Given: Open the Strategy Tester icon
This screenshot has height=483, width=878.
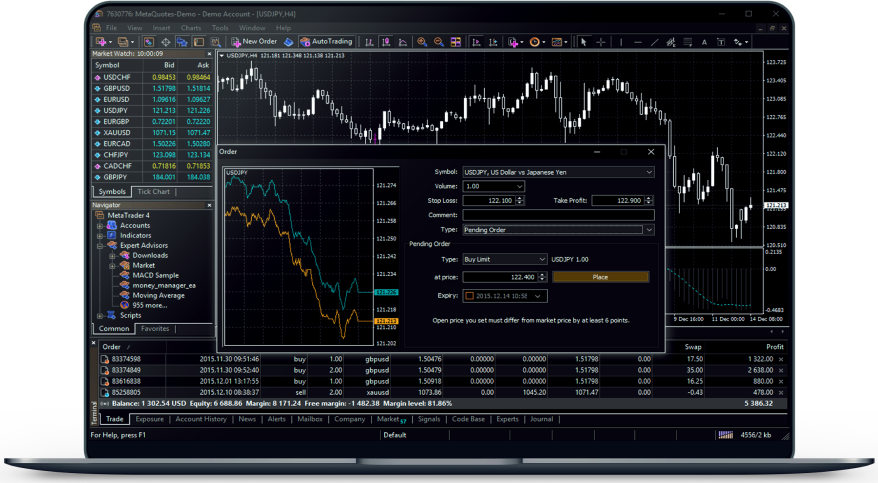Looking at the screenshot, I should (216, 42).
